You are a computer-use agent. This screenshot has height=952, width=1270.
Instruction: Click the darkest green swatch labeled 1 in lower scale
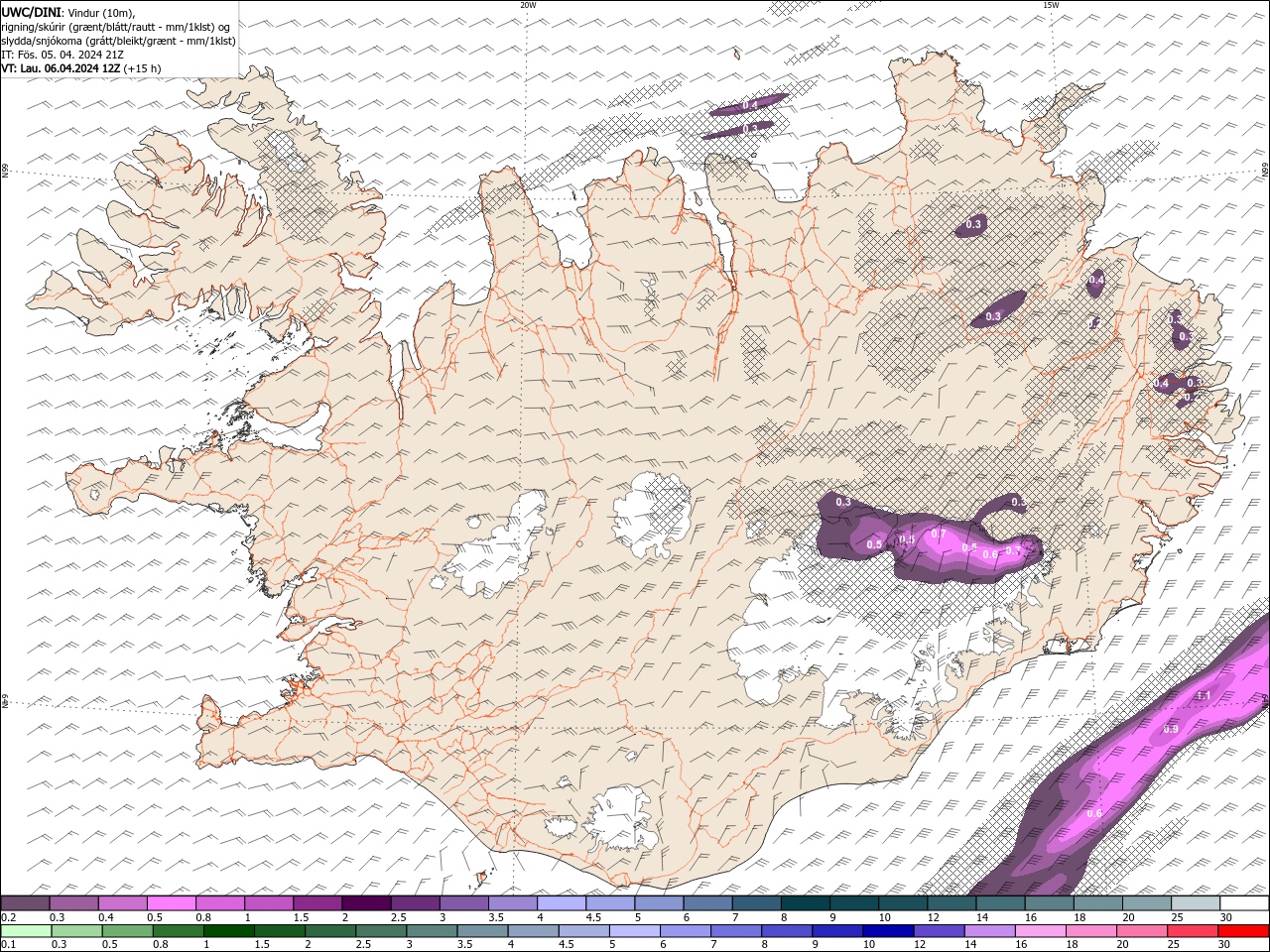228,931
